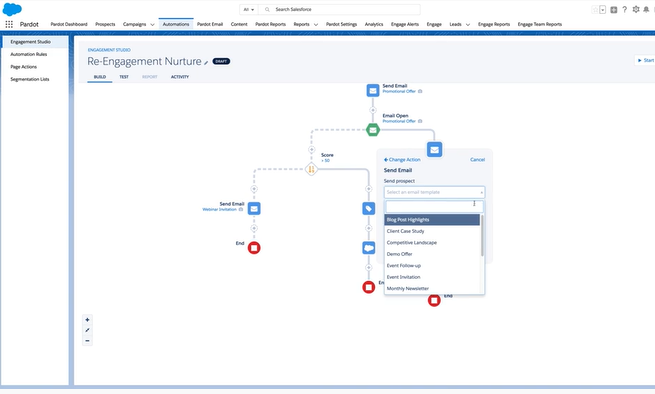Open the Pardot Email nav tab
The width and height of the screenshot is (655, 394).
click(210, 24)
